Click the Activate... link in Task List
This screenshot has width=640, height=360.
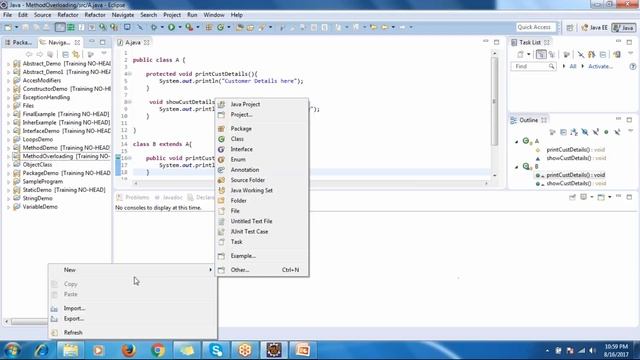point(600,66)
